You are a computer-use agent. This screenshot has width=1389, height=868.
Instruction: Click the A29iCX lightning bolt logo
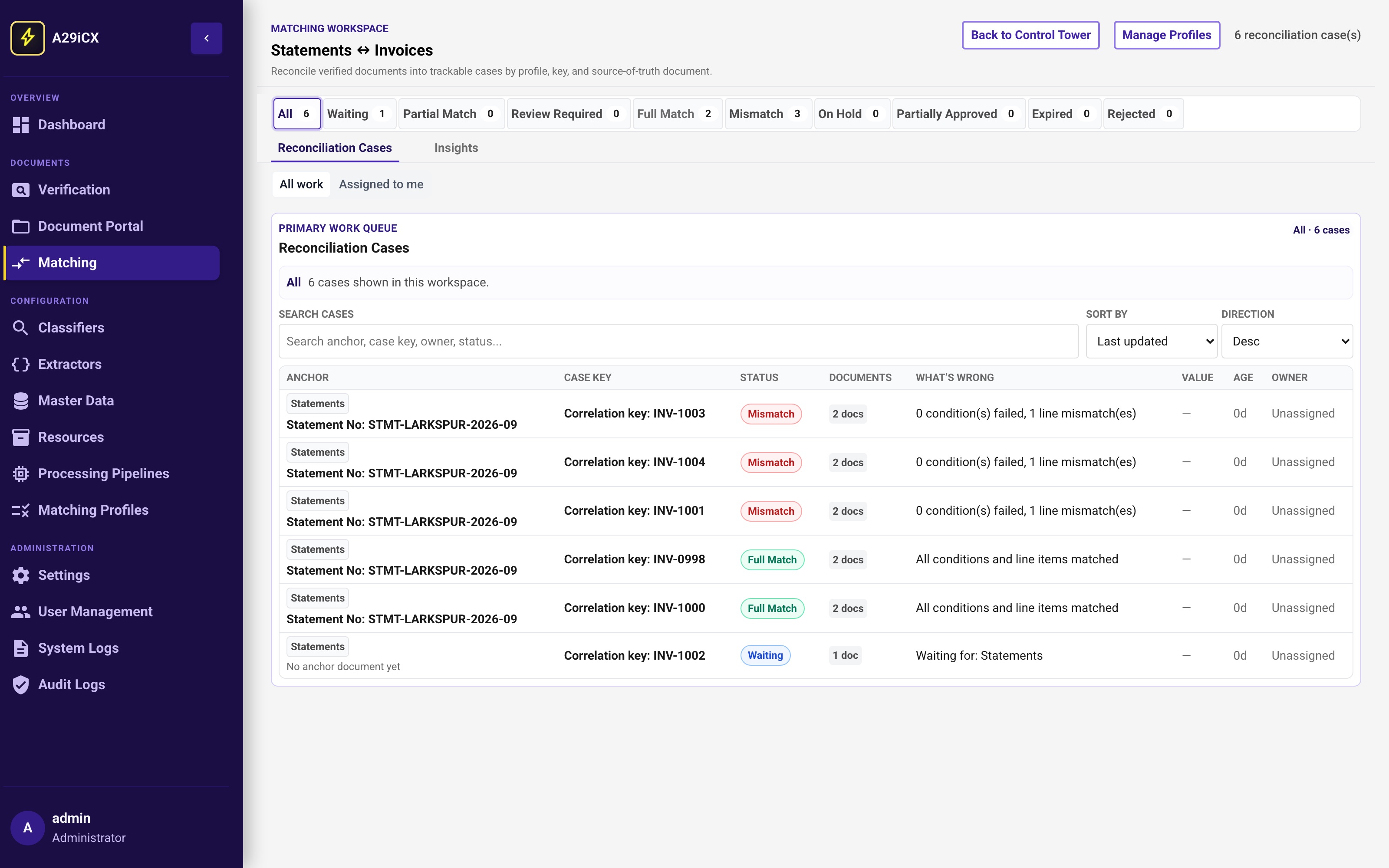[27, 38]
